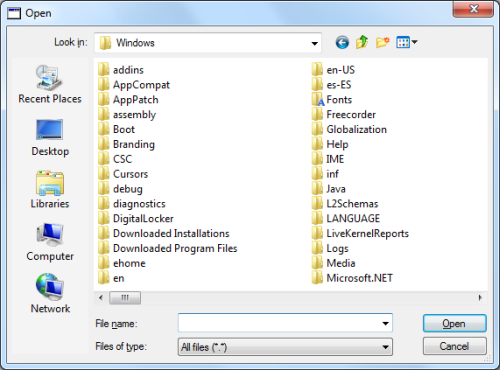Viewport: 500px width, 370px height.
Task: Open the View menu icon
Action: (x=403, y=42)
